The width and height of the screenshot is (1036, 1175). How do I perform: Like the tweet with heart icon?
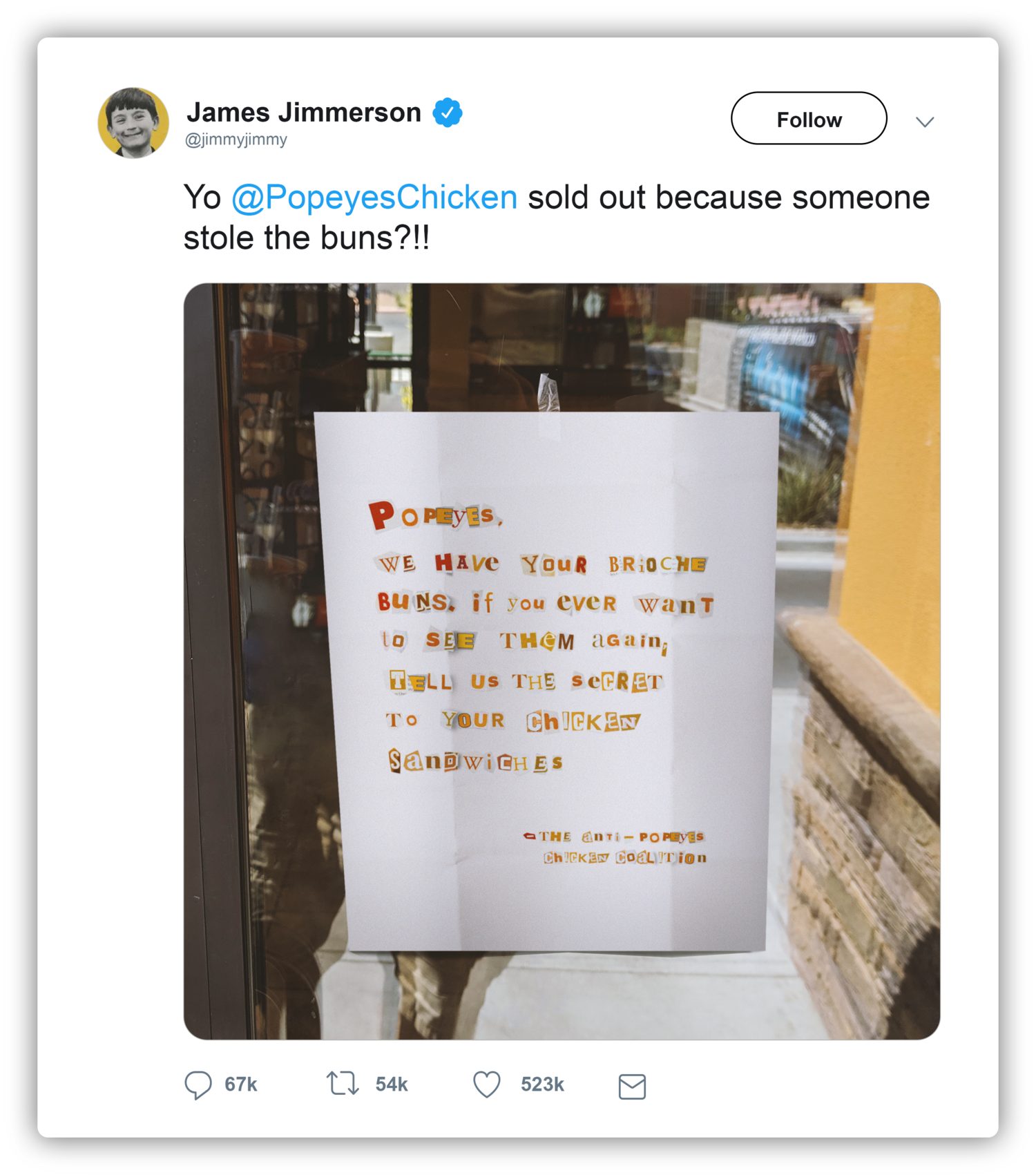click(x=487, y=1084)
